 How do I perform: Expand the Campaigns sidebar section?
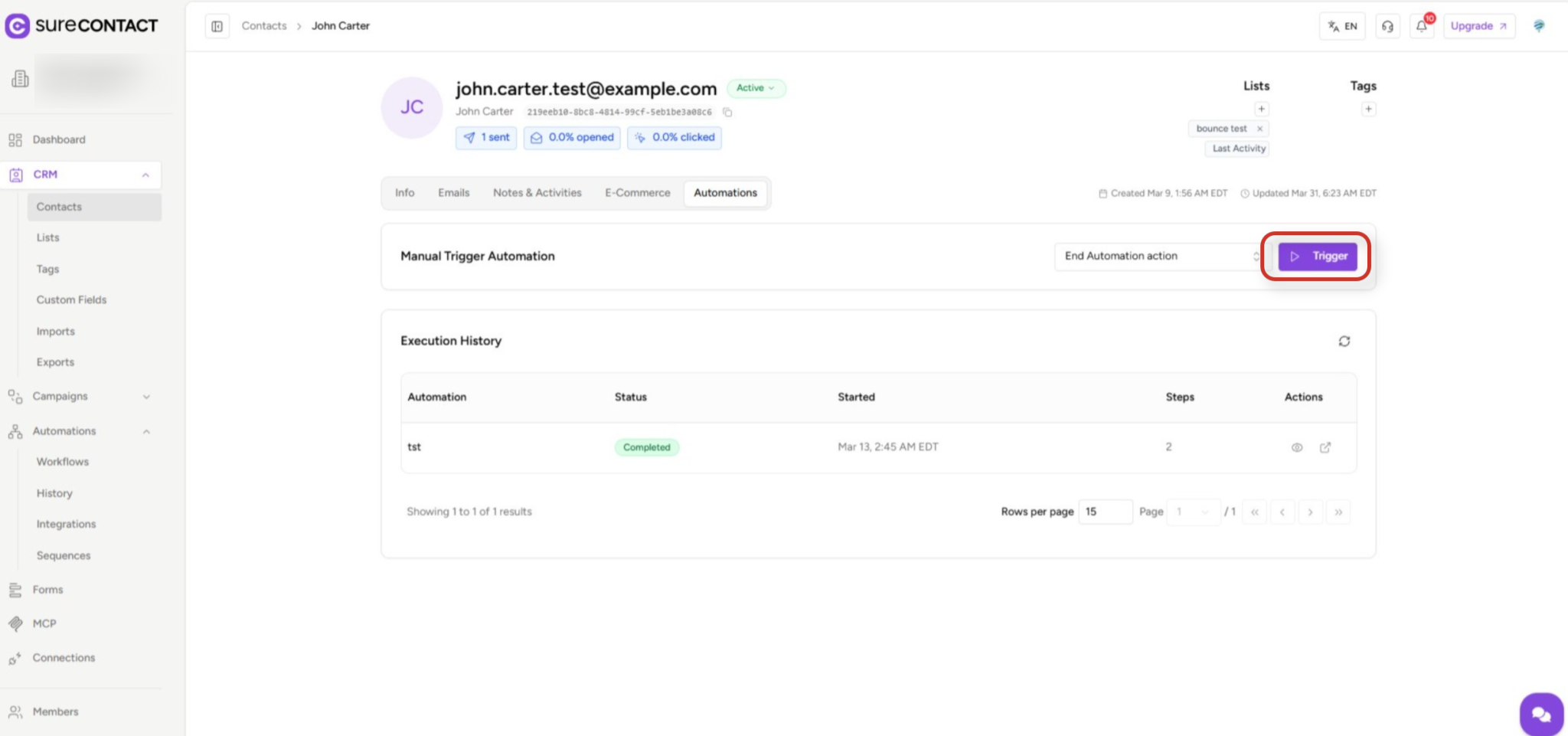pyautogui.click(x=146, y=397)
